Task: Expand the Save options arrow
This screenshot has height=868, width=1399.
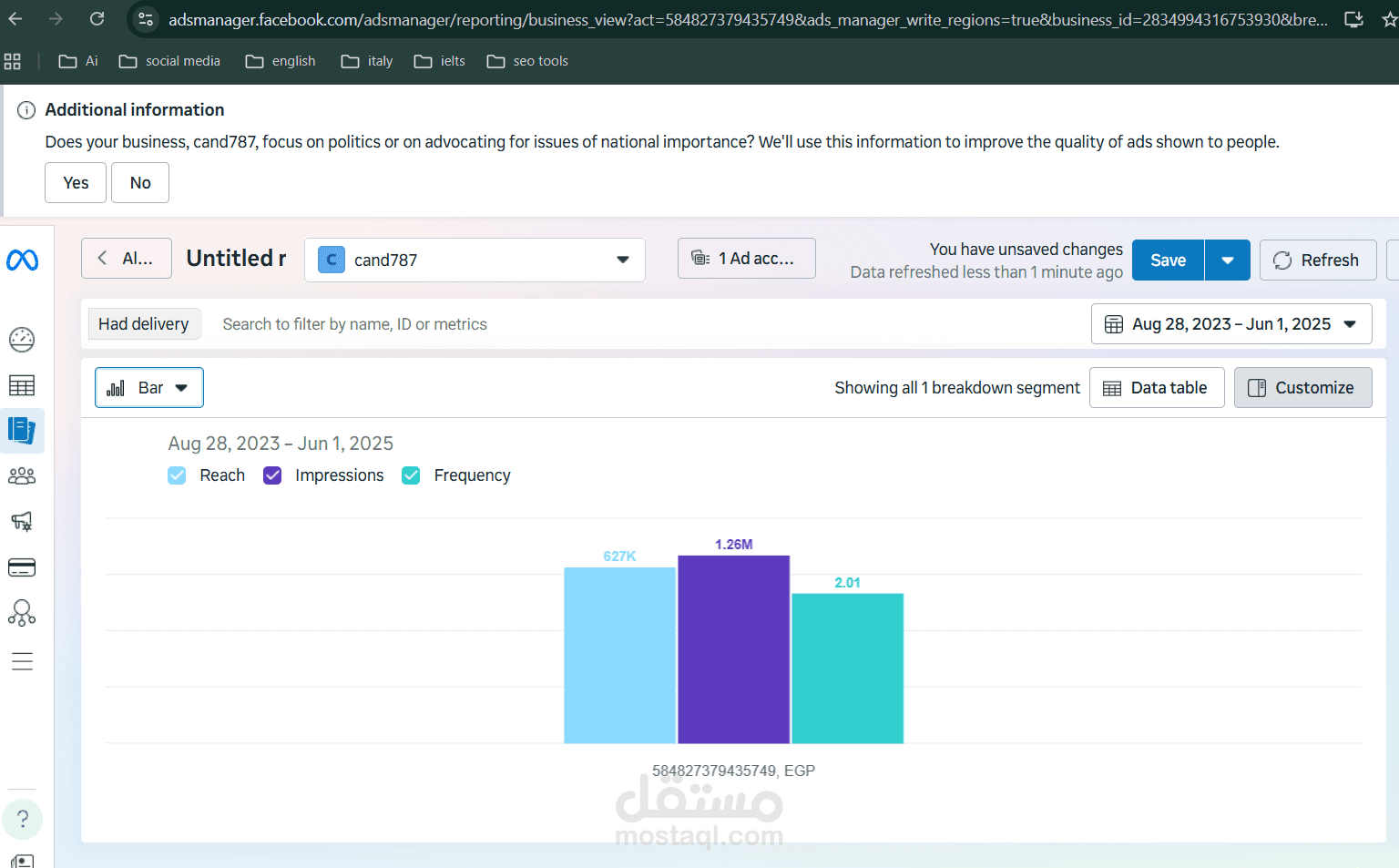Action: tap(1228, 260)
